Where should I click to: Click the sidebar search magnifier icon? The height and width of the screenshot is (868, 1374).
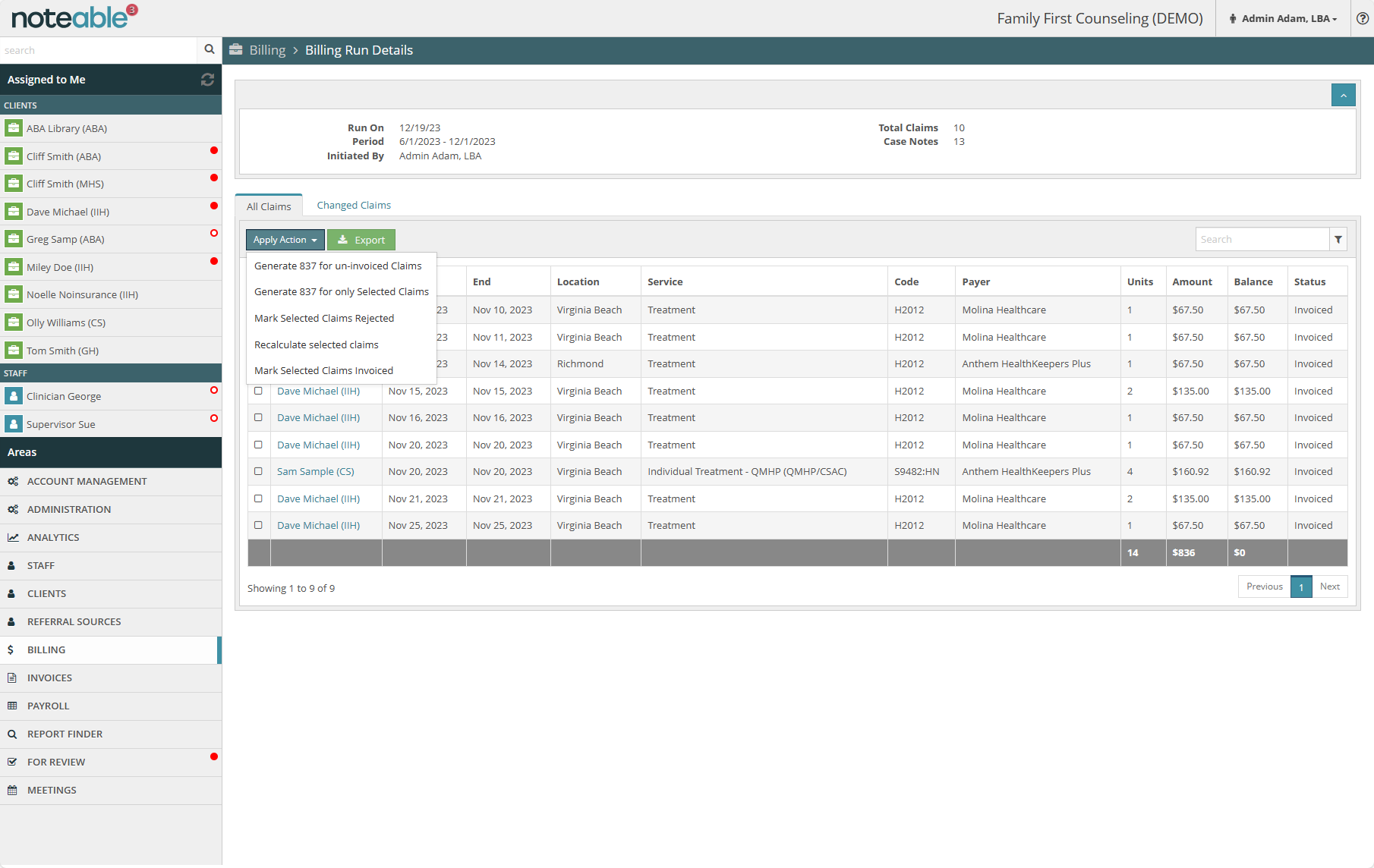210,49
